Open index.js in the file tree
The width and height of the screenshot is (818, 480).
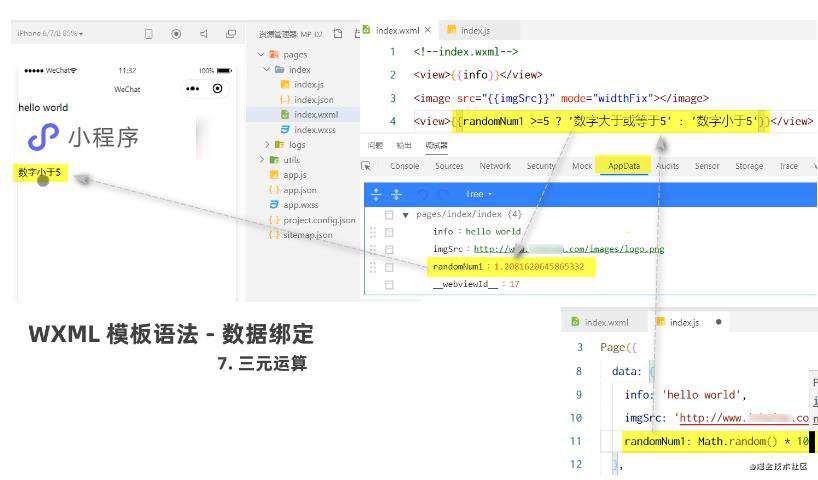[x=308, y=85]
